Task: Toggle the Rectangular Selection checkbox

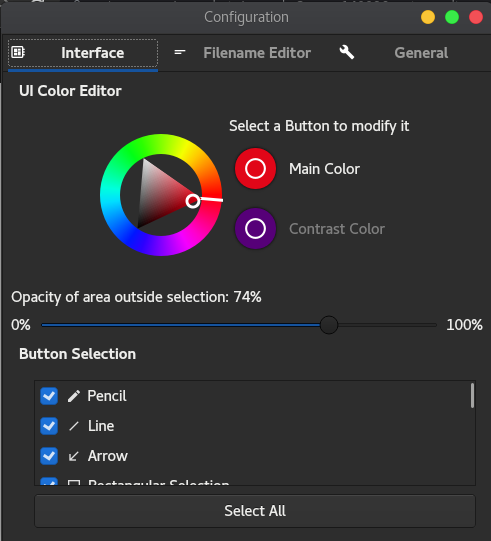Action: point(49,482)
